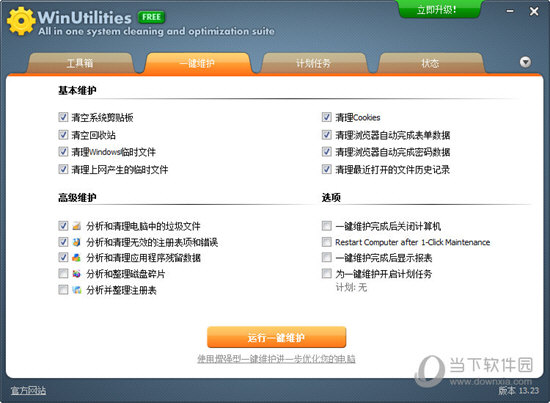This screenshot has width=550, height=403.
Task: Minimize the WinUtilities window
Action: tap(510, 11)
